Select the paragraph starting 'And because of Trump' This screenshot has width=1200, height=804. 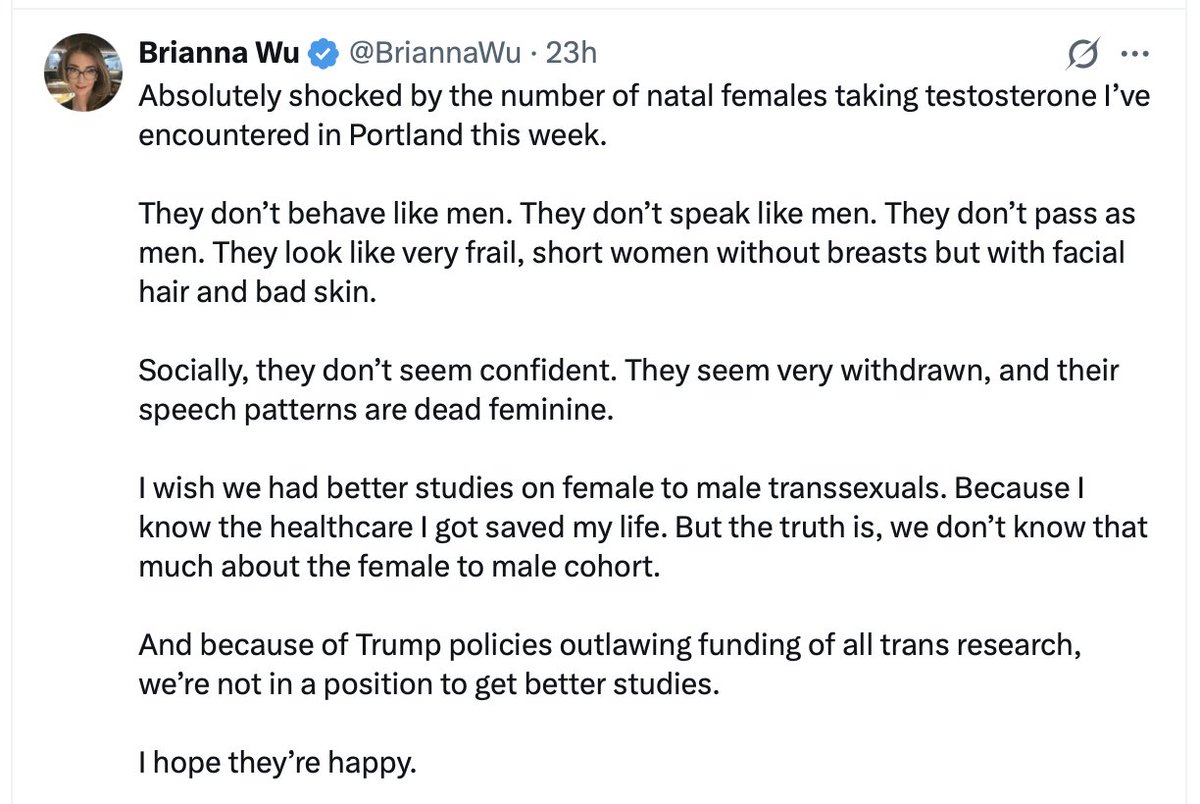[x=611, y=666]
